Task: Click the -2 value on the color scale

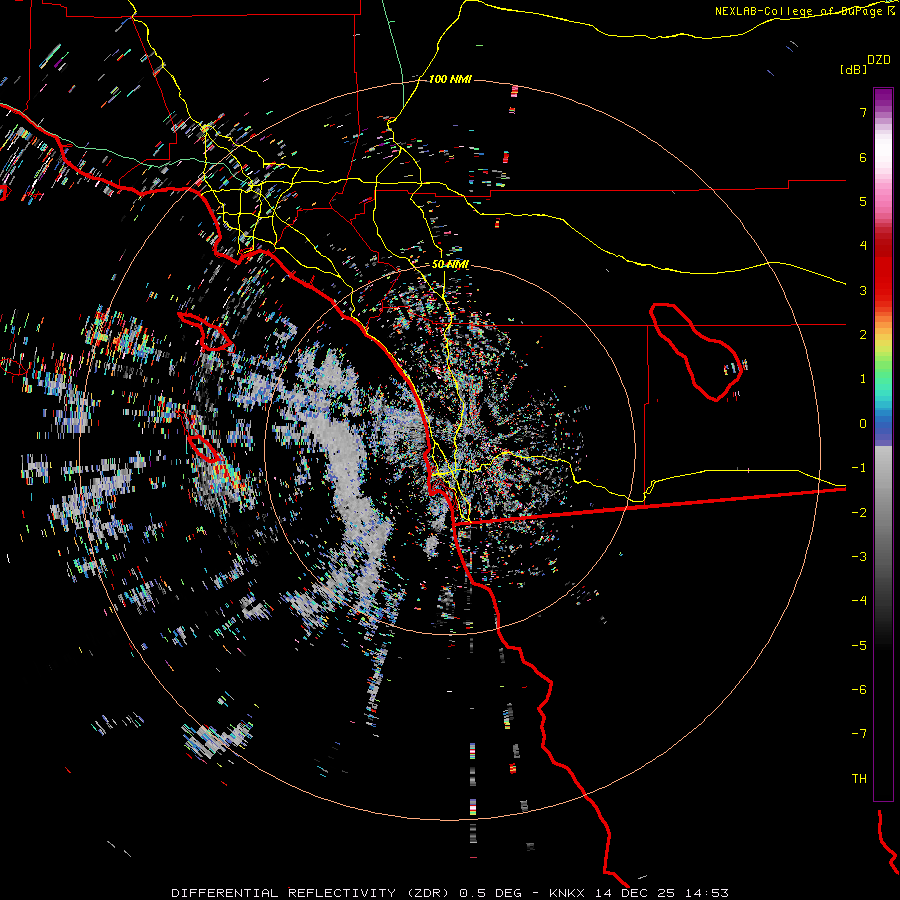Action: click(x=859, y=513)
